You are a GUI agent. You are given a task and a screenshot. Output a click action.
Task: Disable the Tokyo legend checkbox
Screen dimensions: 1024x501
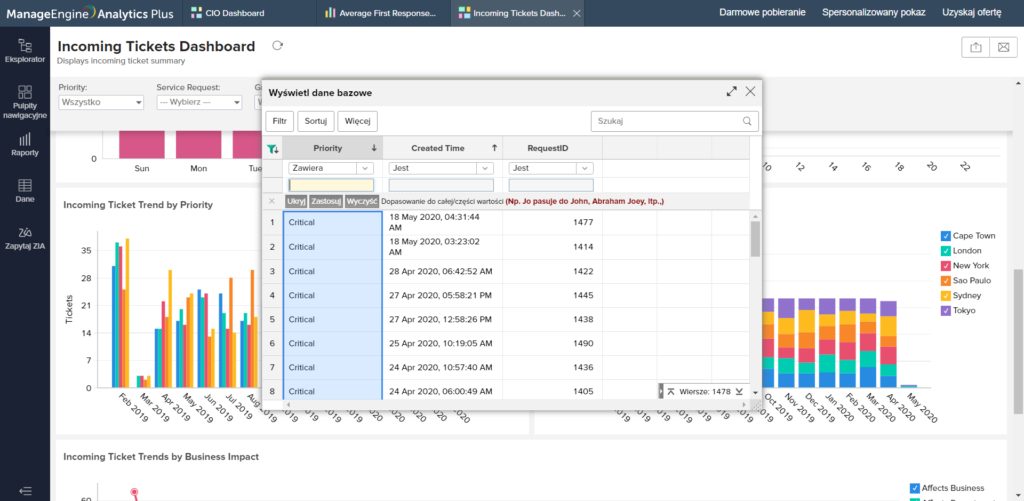[946, 311]
